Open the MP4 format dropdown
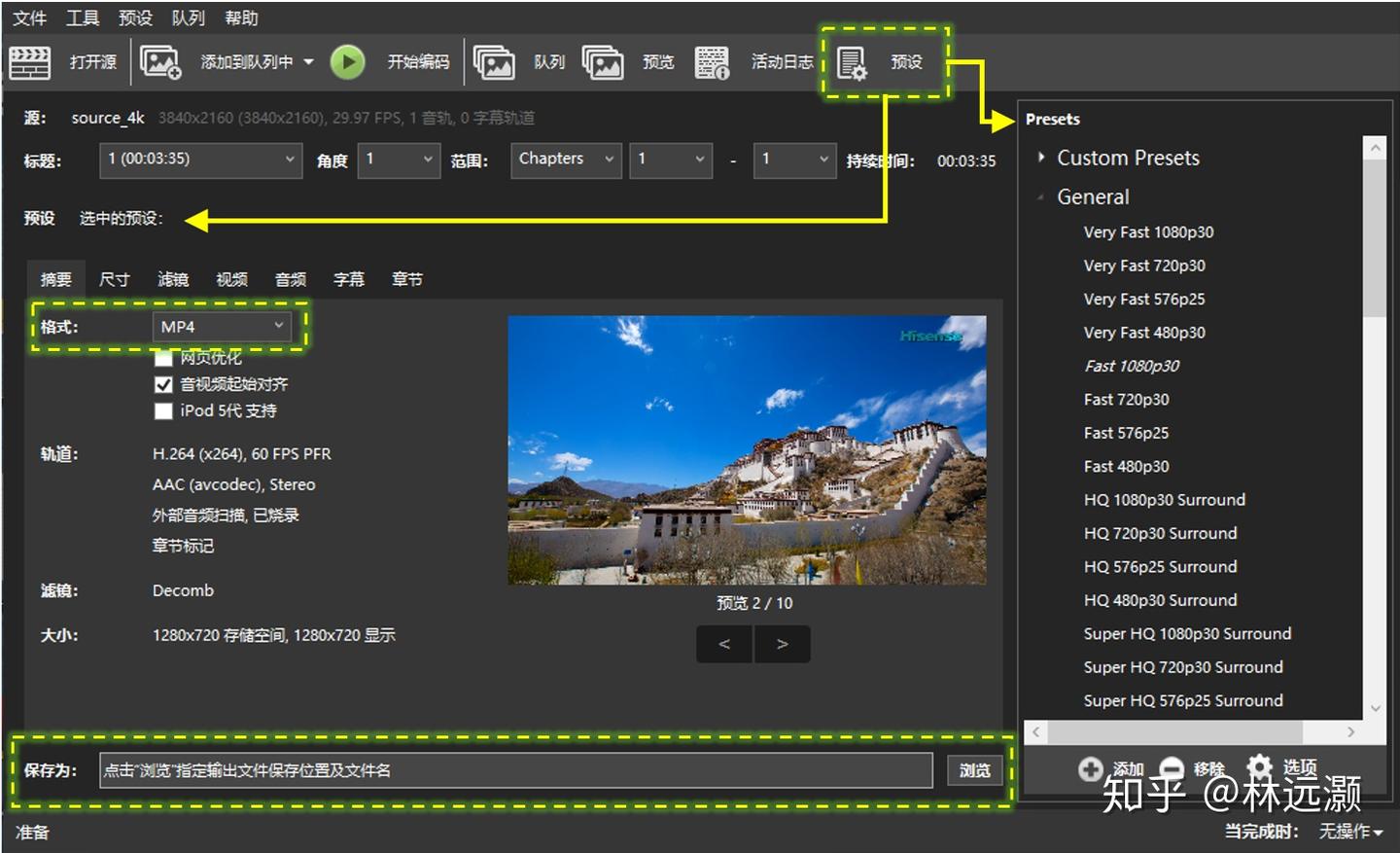 click(x=222, y=327)
